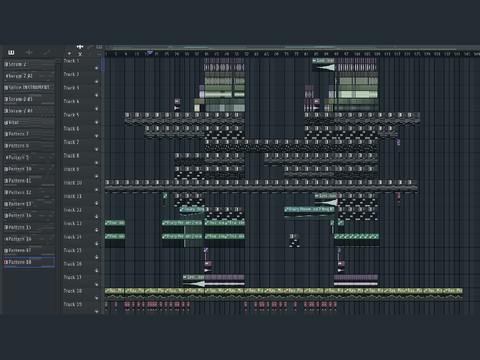This screenshot has height=360, width=480.
Task: Click the Track 4 header name
Action: pyautogui.click(x=72, y=101)
